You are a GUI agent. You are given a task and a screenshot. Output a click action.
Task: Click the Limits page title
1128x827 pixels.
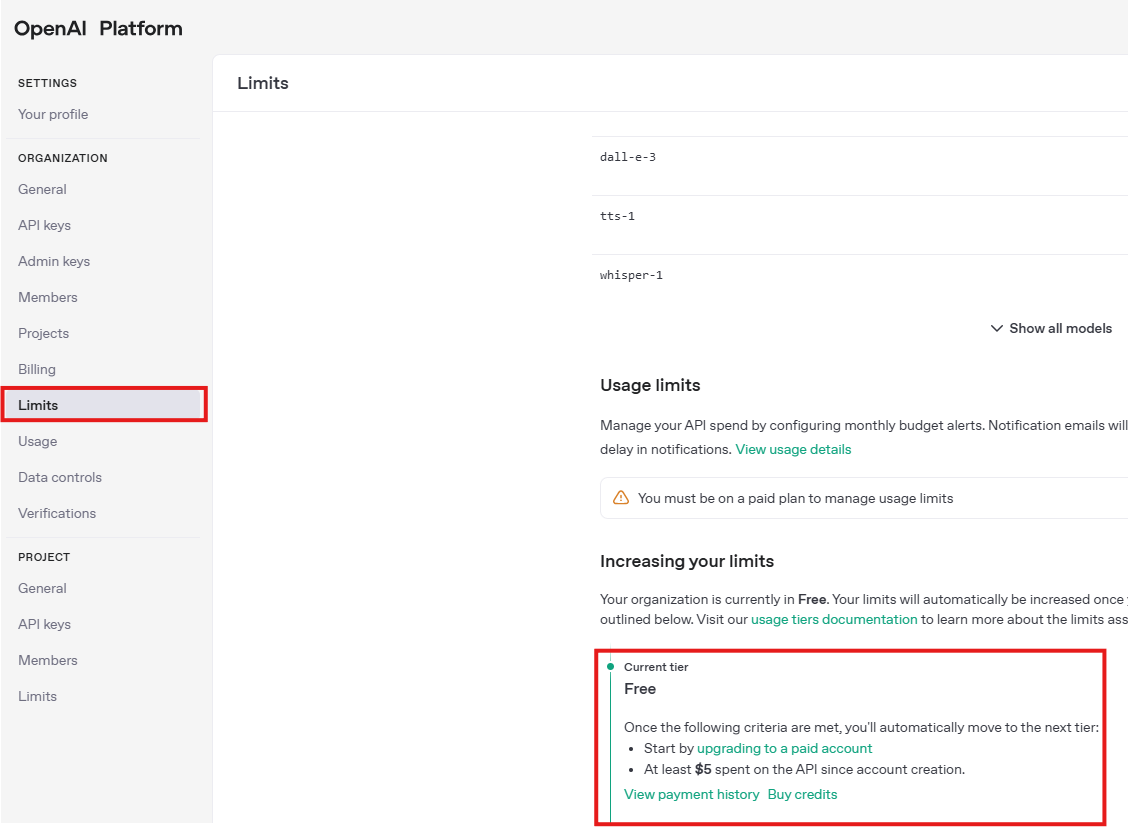(x=263, y=83)
